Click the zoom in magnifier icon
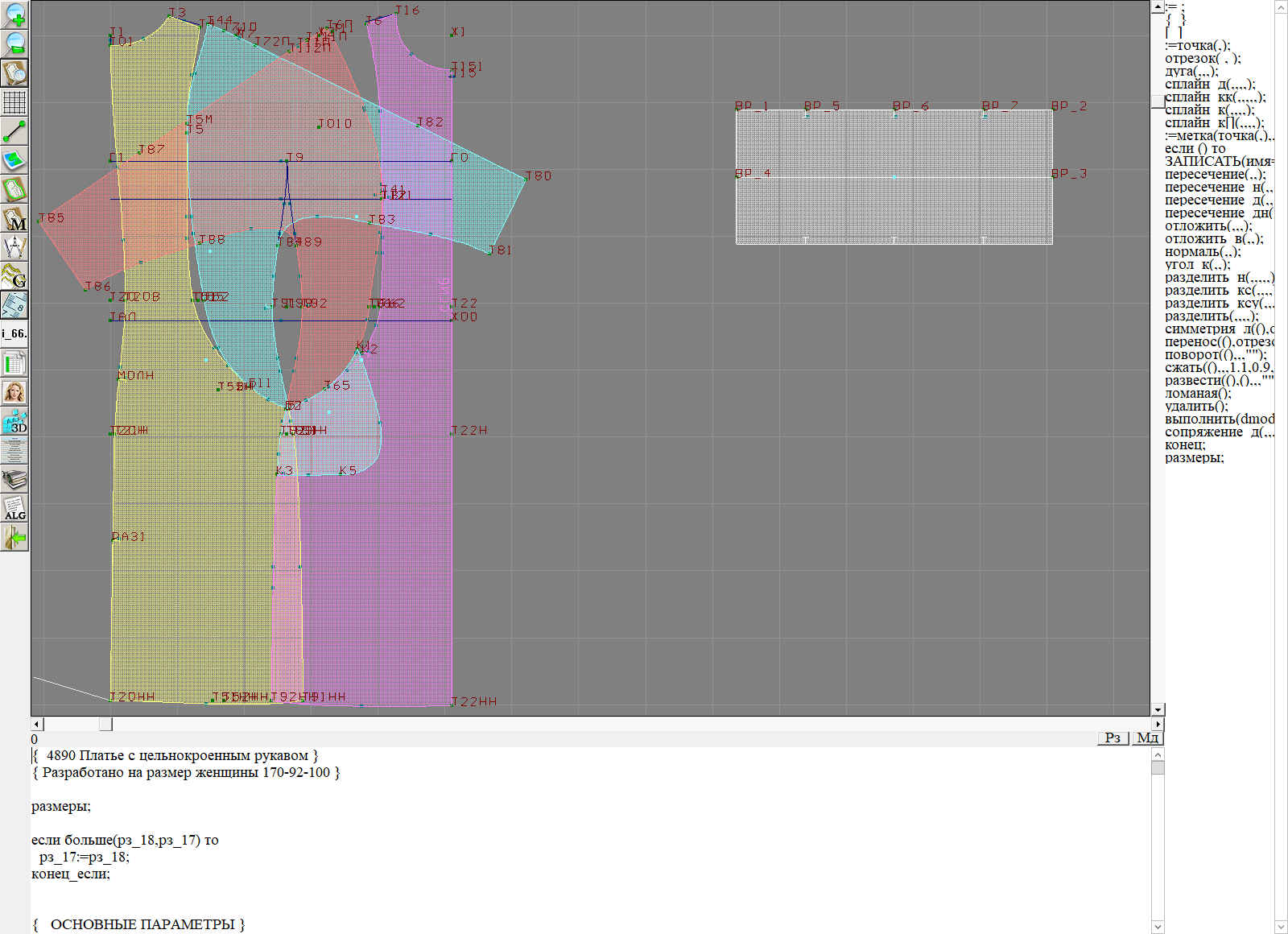Viewport: 1288px width, 934px height. pos(14,14)
